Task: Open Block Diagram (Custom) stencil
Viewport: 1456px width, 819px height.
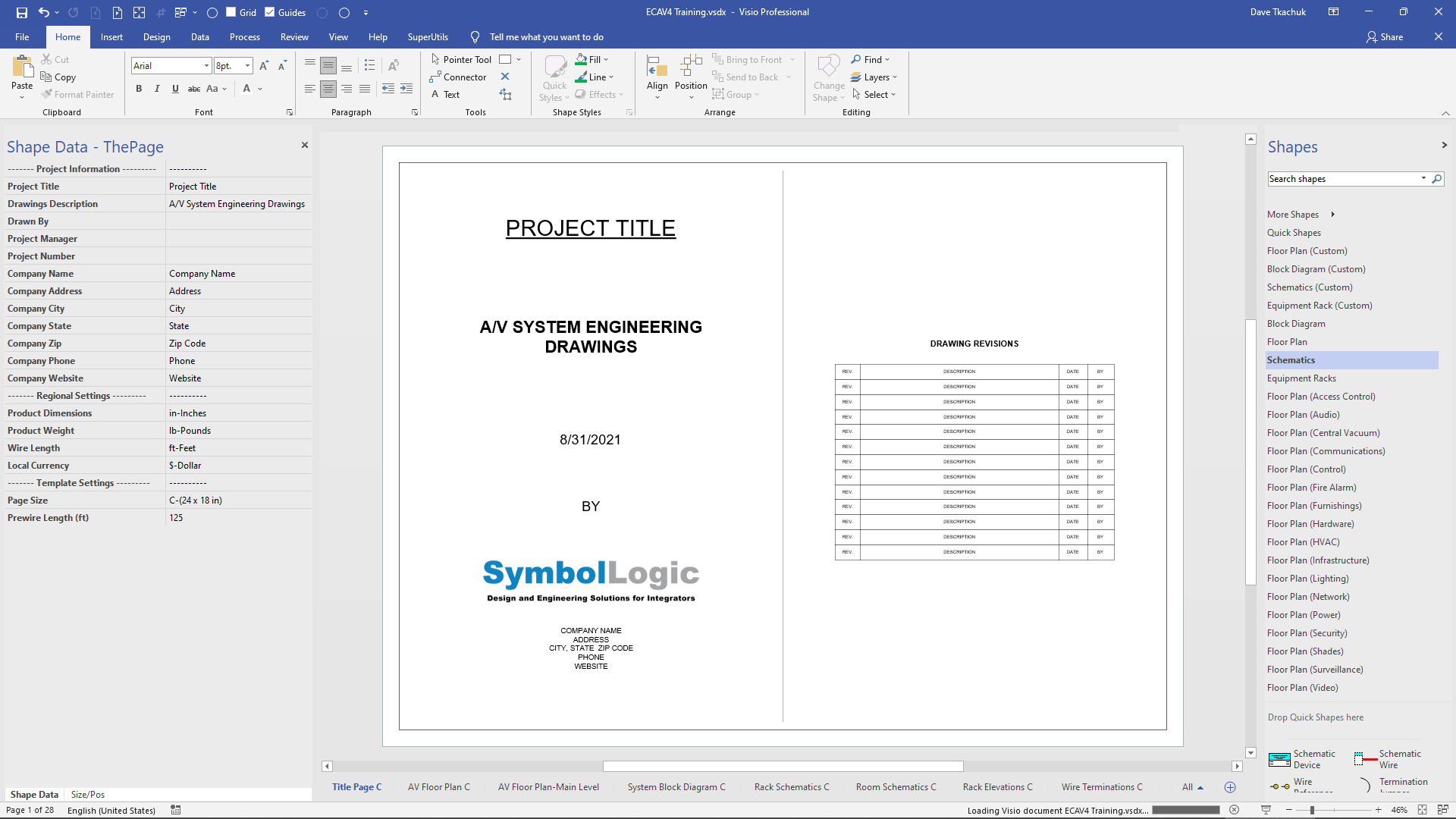Action: click(x=1316, y=269)
